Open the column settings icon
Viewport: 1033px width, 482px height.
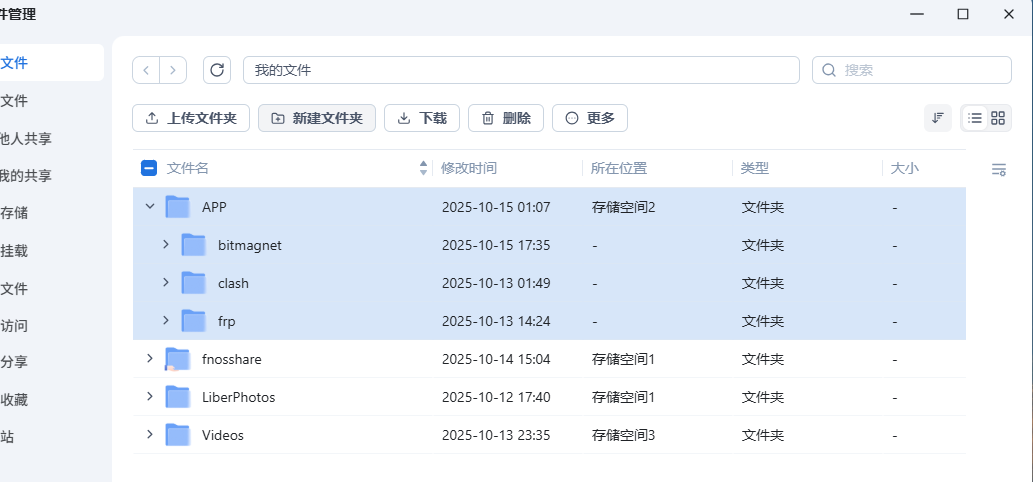tap(998, 169)
